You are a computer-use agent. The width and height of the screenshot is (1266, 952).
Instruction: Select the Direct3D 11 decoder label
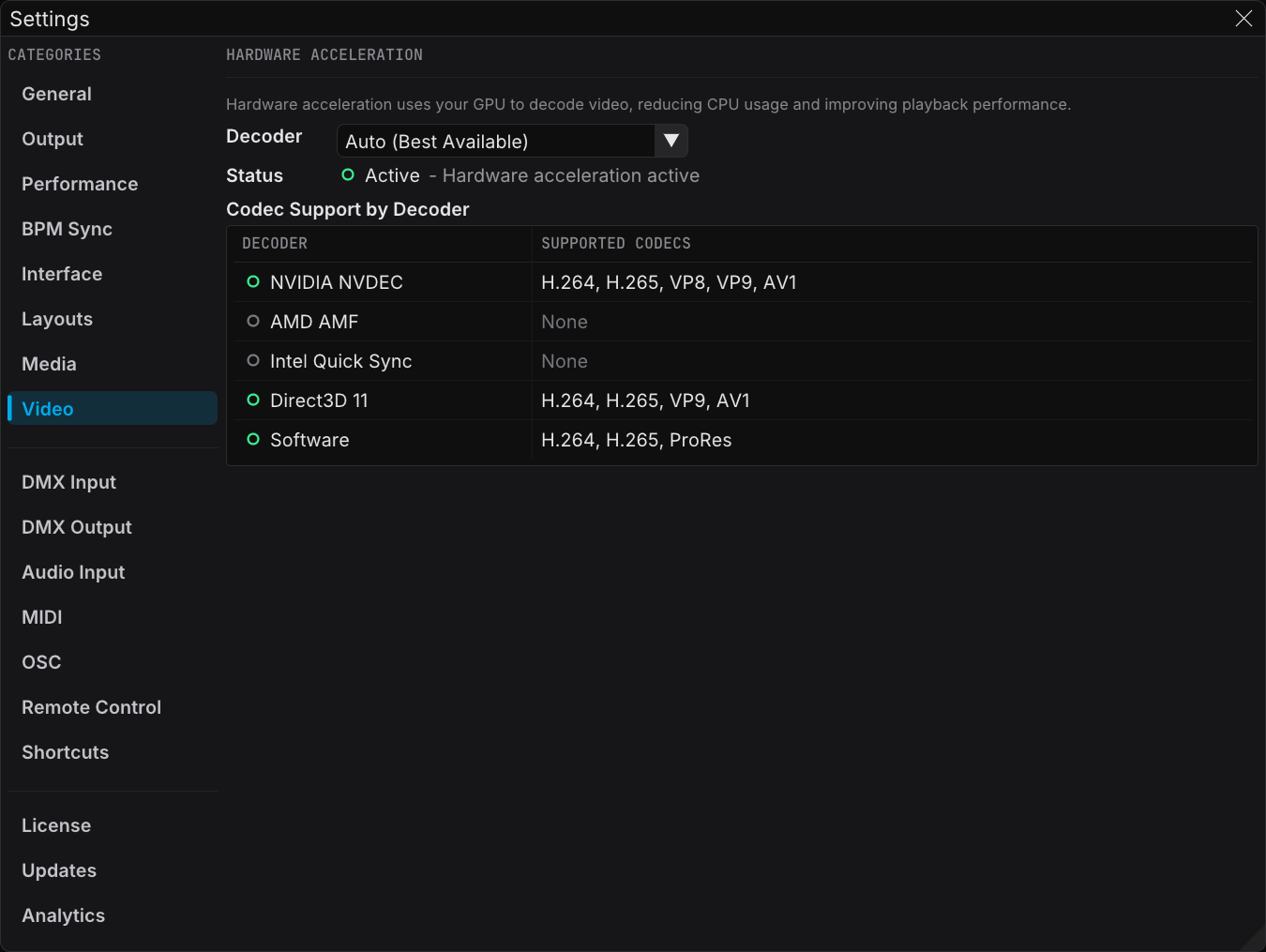coord(319,400)
